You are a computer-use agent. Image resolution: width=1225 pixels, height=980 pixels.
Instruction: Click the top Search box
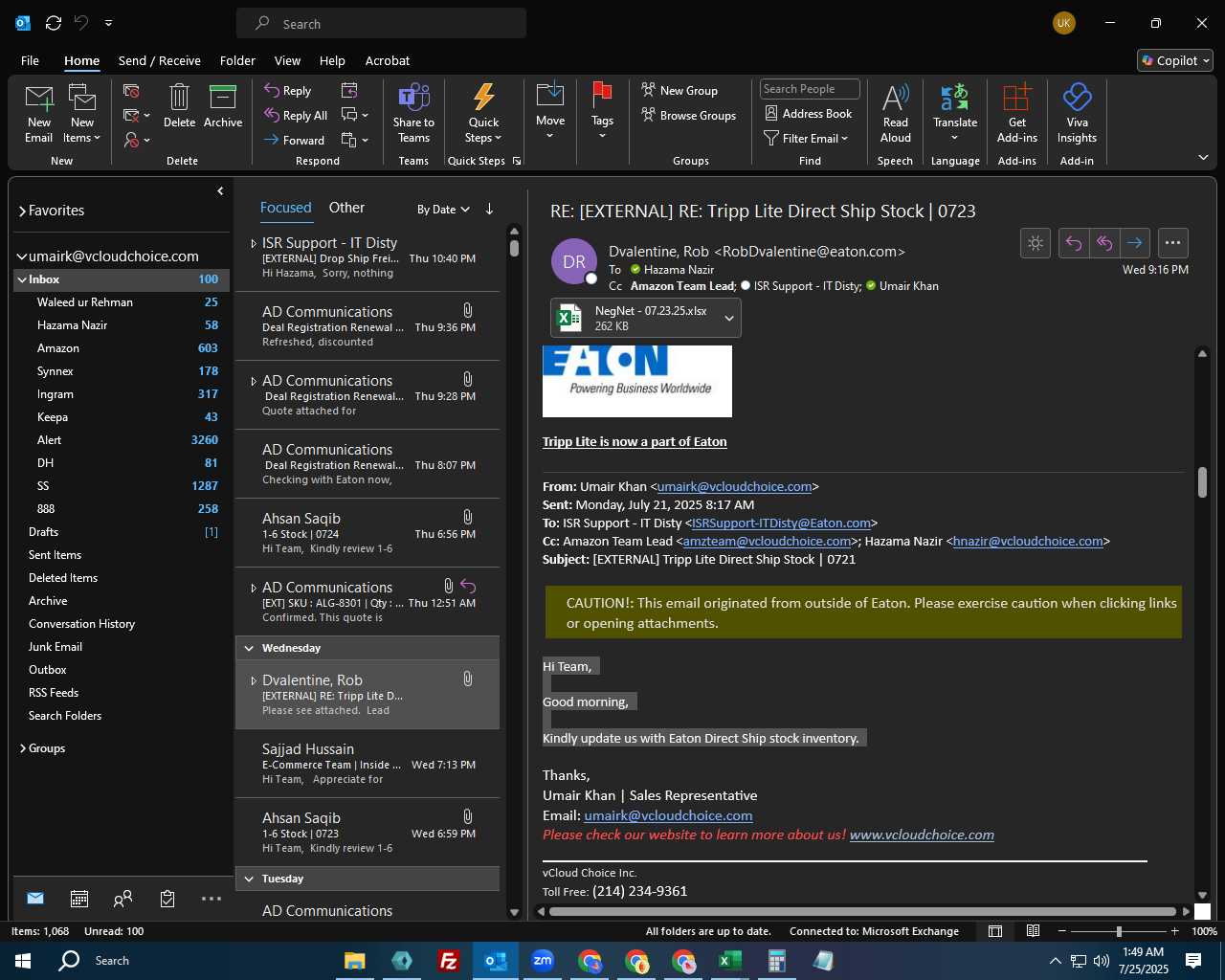pos(381,23)
